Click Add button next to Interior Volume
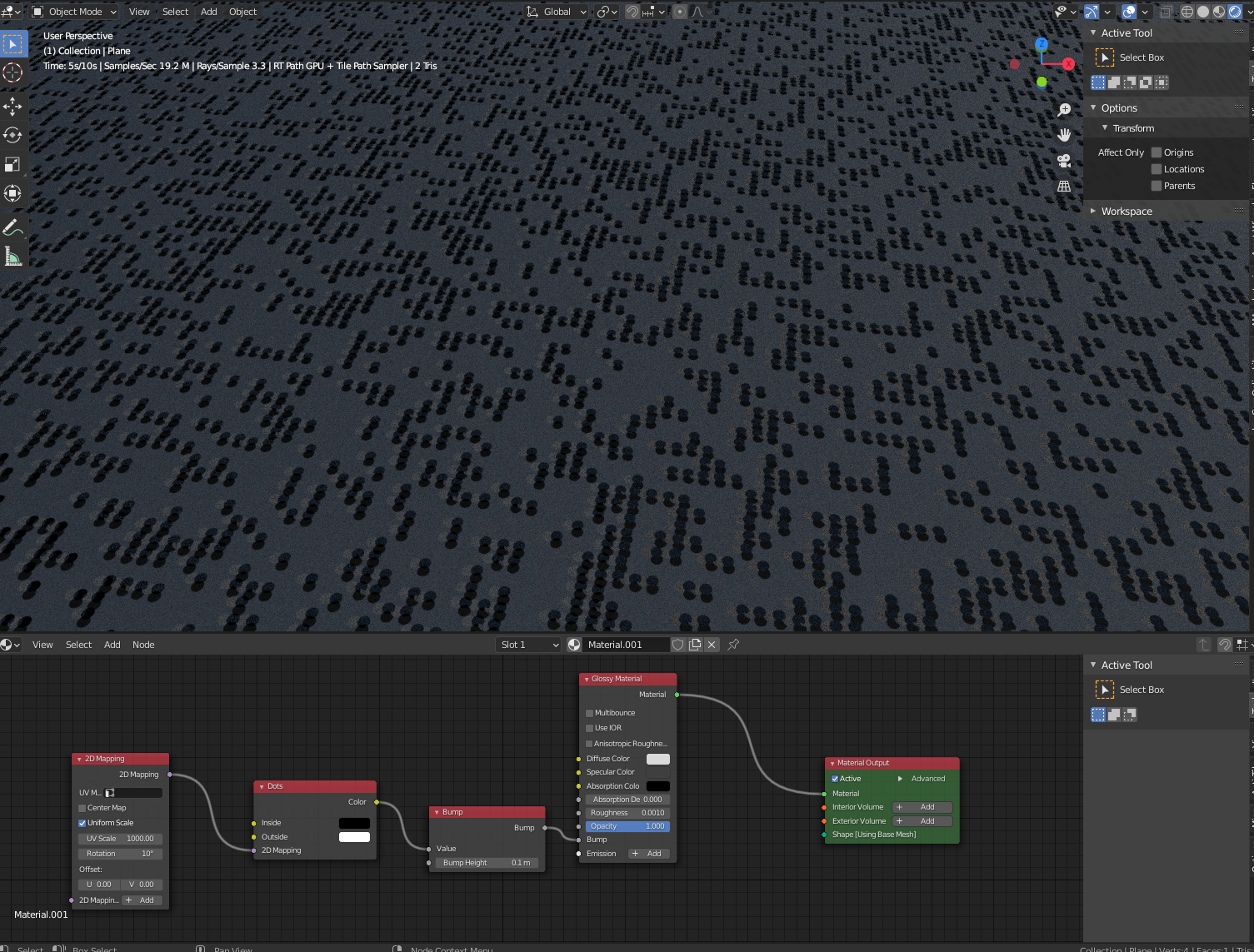This screenshot has width=1254, height=952. pyautogui.click(x=922, y=807)
